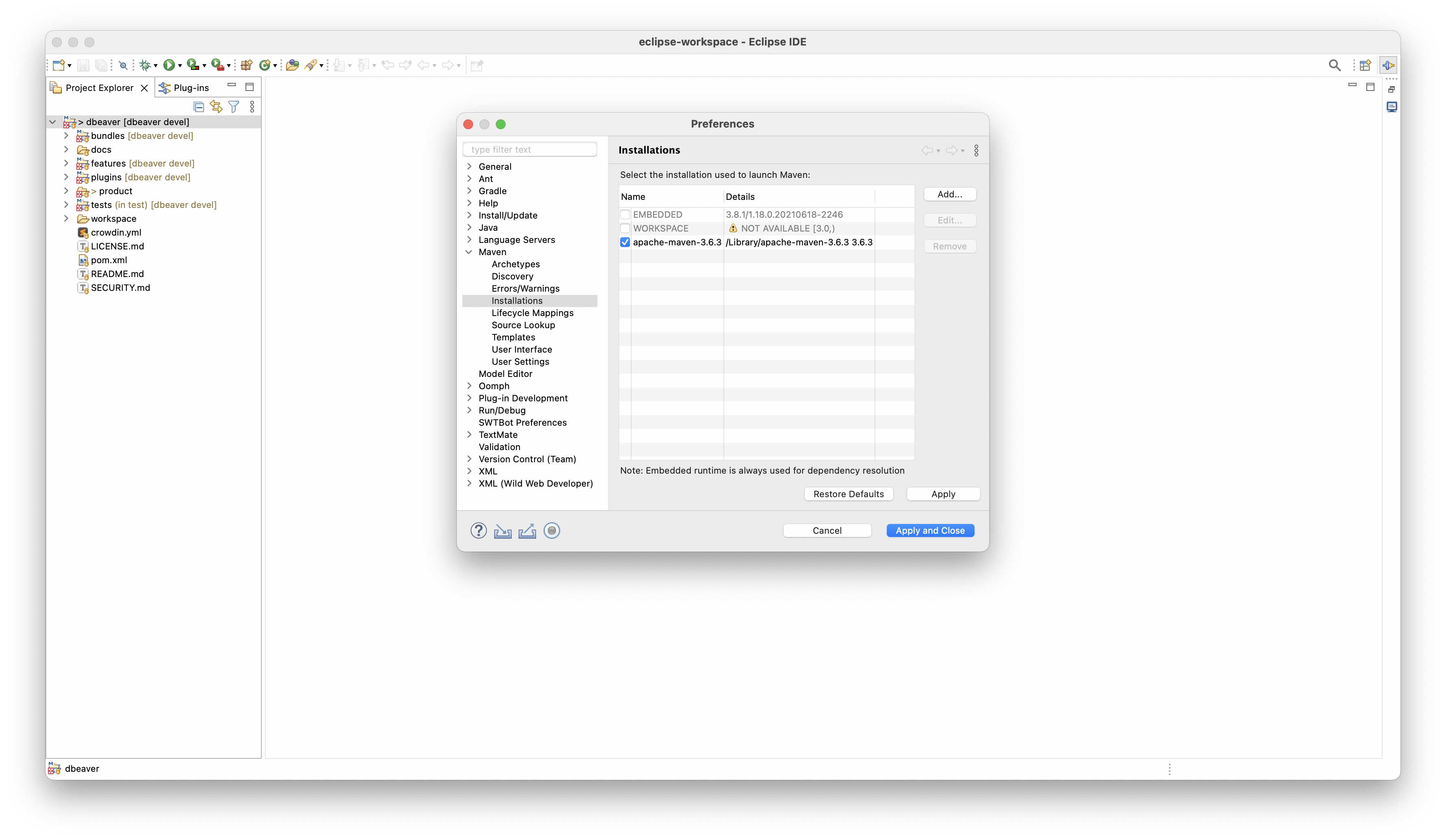Viewport: 1446px width, 840px height.
Task: Click the Cancel button
Action: pos(827,531)
